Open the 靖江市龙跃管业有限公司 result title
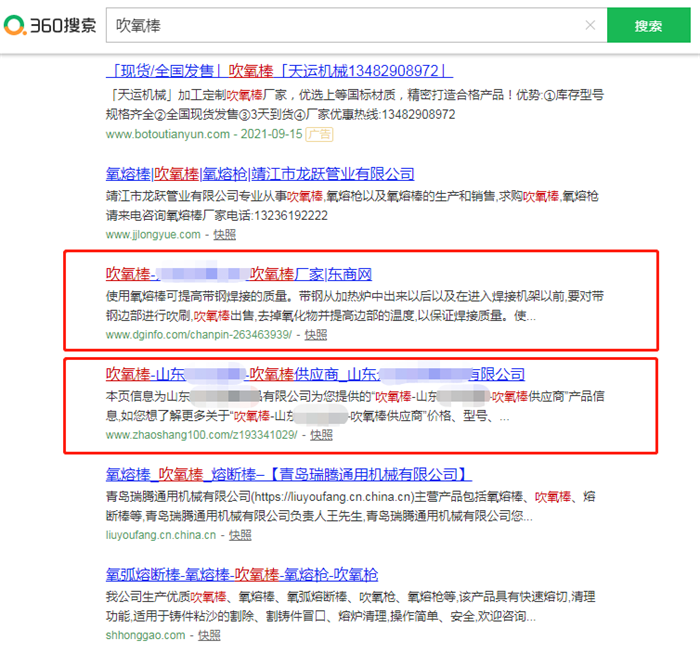The image size is (700, 653). [x=260, y=174]
